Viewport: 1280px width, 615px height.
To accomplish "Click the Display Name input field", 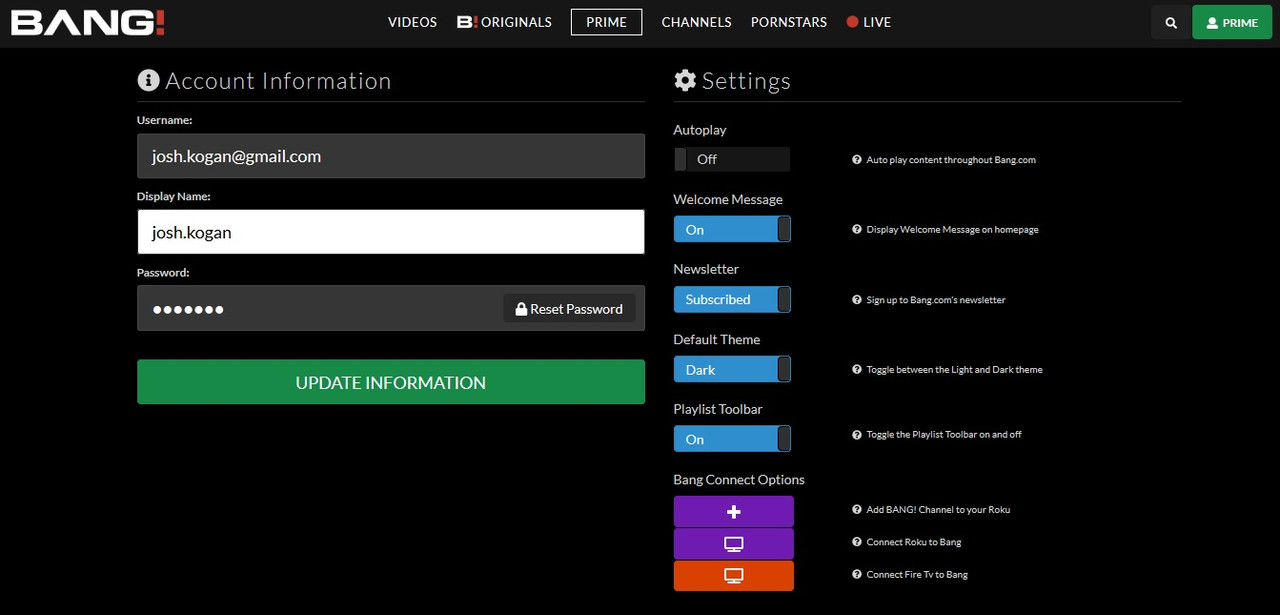I will click(391, 232).
